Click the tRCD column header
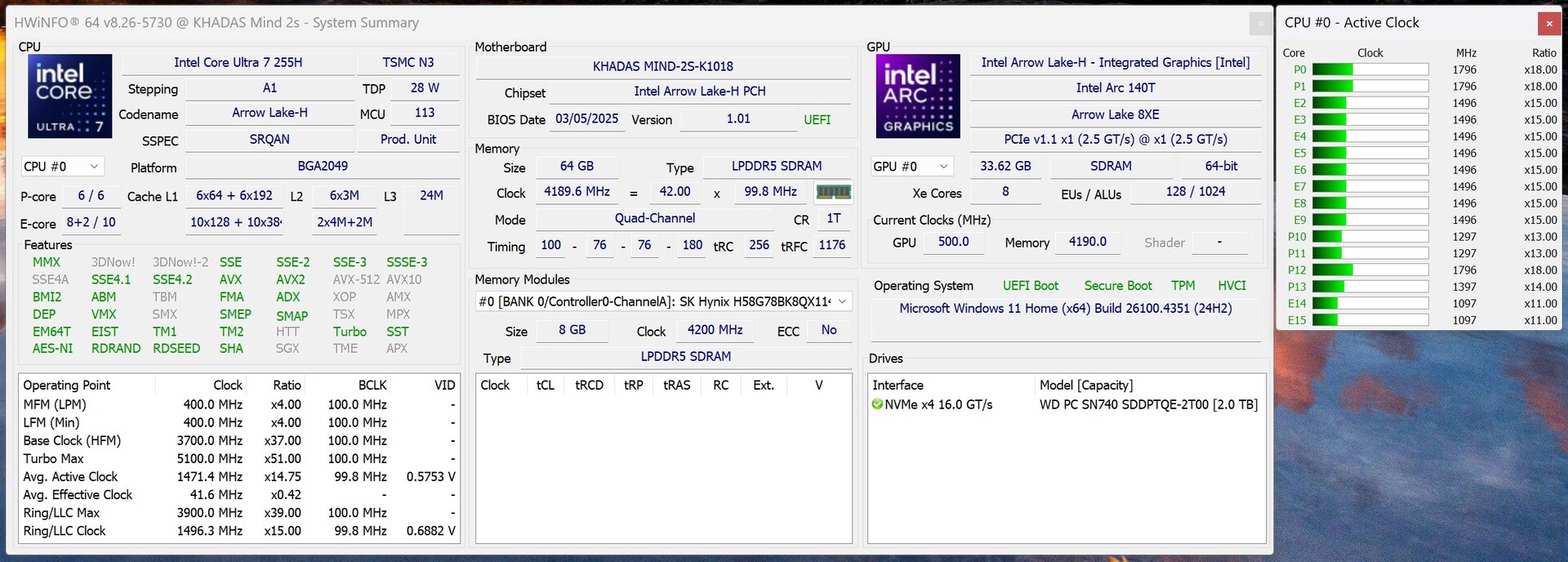Screen dimensions: 1568x562 click(x=589, y=385)
